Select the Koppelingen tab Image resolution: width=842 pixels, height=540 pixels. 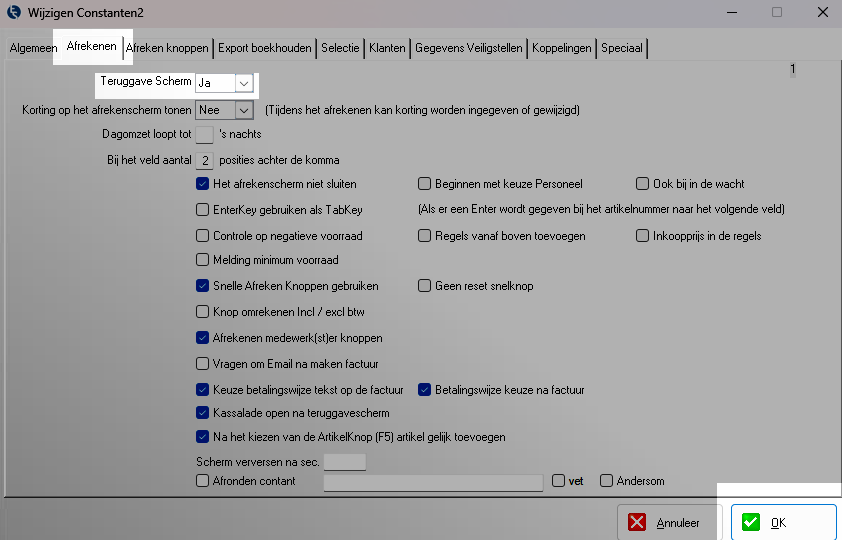click(x=563, y=47)
